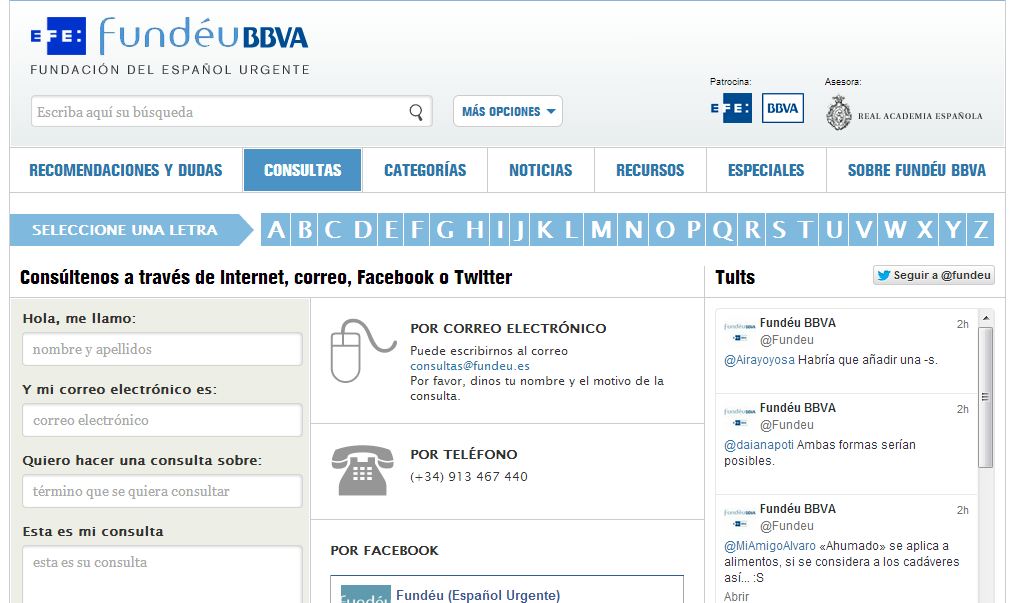The width and height of the screenshot is (1027, 603).
Task: Open RECOMENDACIONES Y DUDAS menu
Action: pyautogui.click(x=126, y=170)
